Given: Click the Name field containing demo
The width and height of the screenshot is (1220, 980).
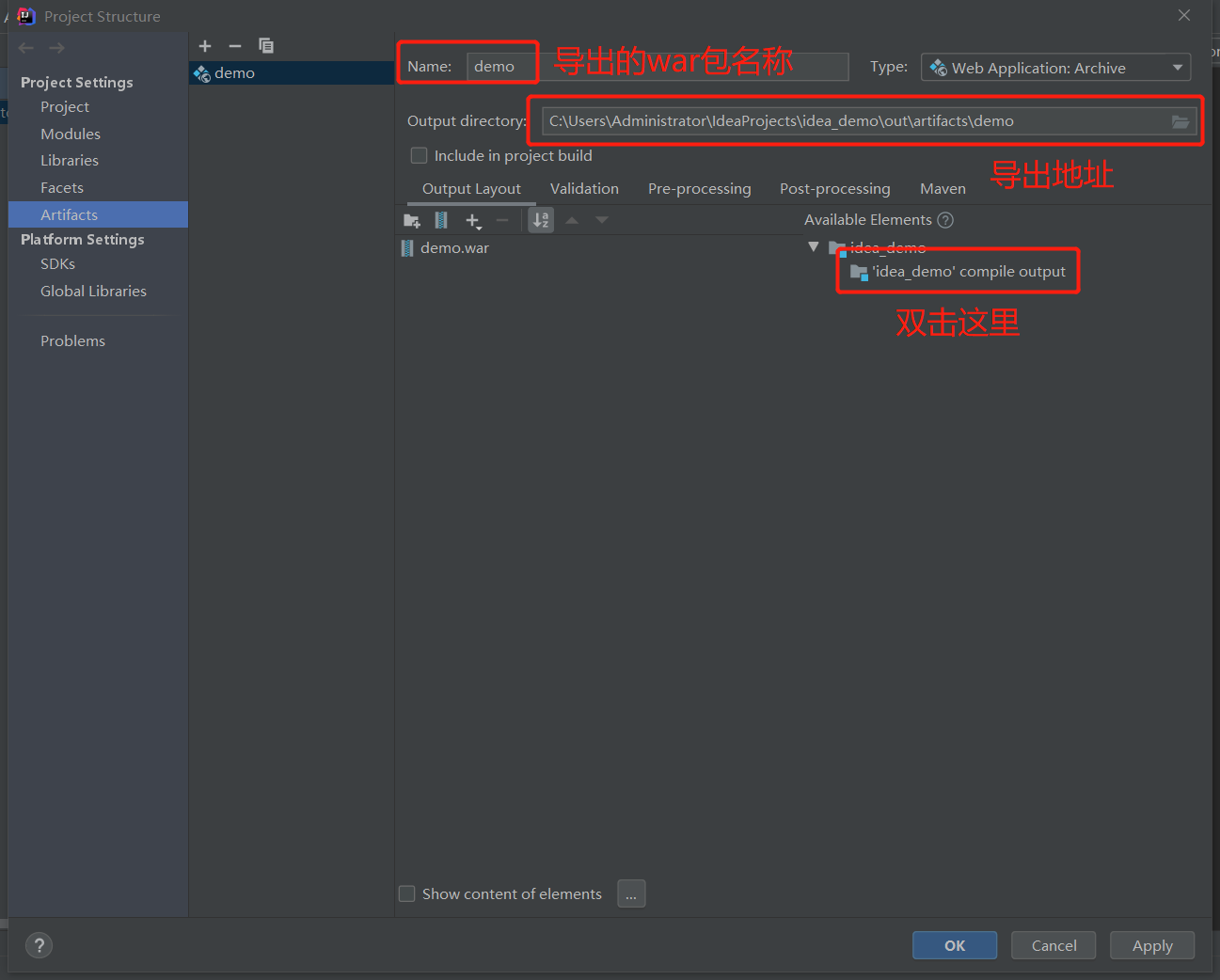Looking at the screenshot, I should tap(658, 67).
